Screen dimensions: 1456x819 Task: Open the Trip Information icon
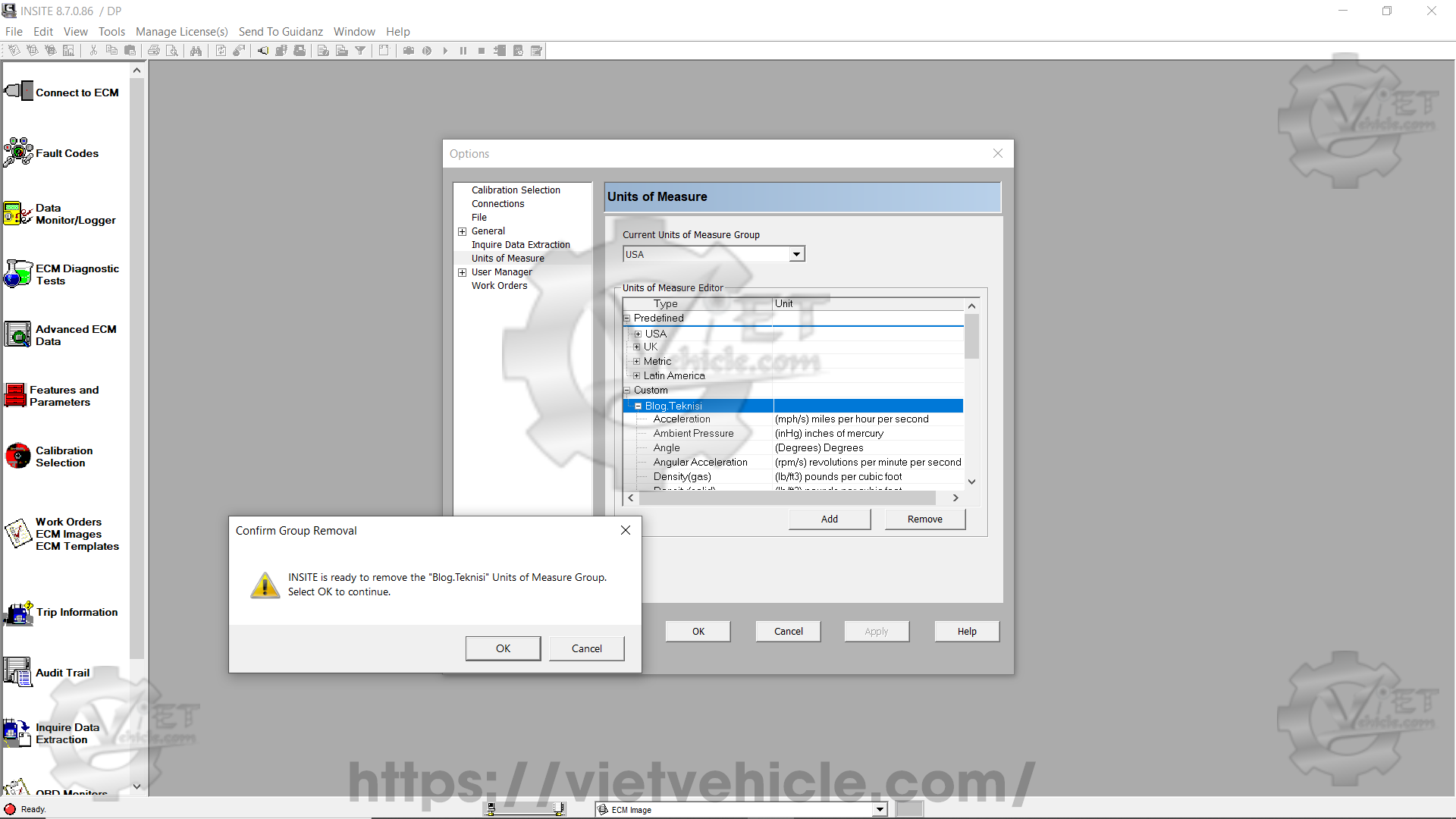click(18, 613)
